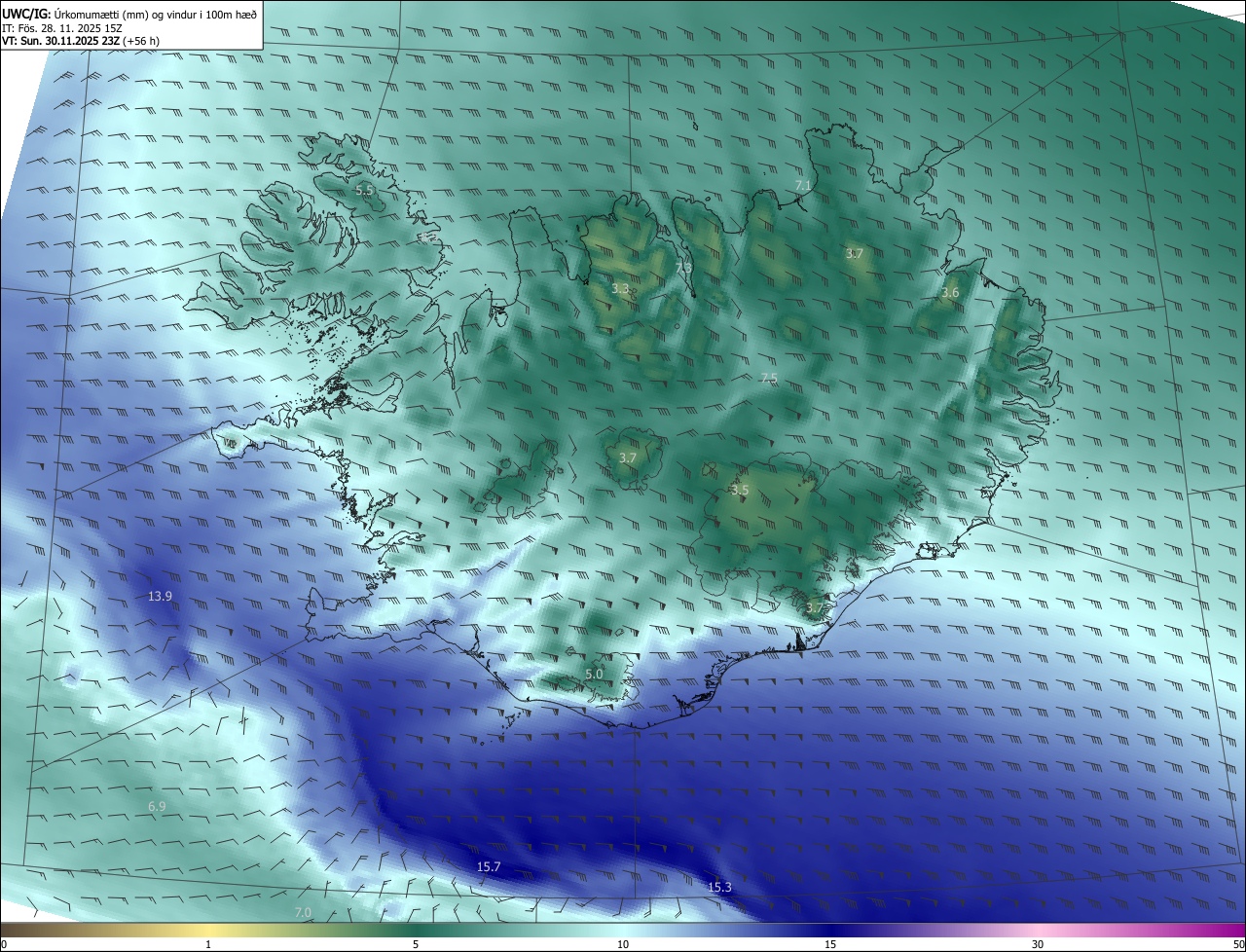Click the color scale tick label 1
1246x952 pixels.
click(208, 944)
